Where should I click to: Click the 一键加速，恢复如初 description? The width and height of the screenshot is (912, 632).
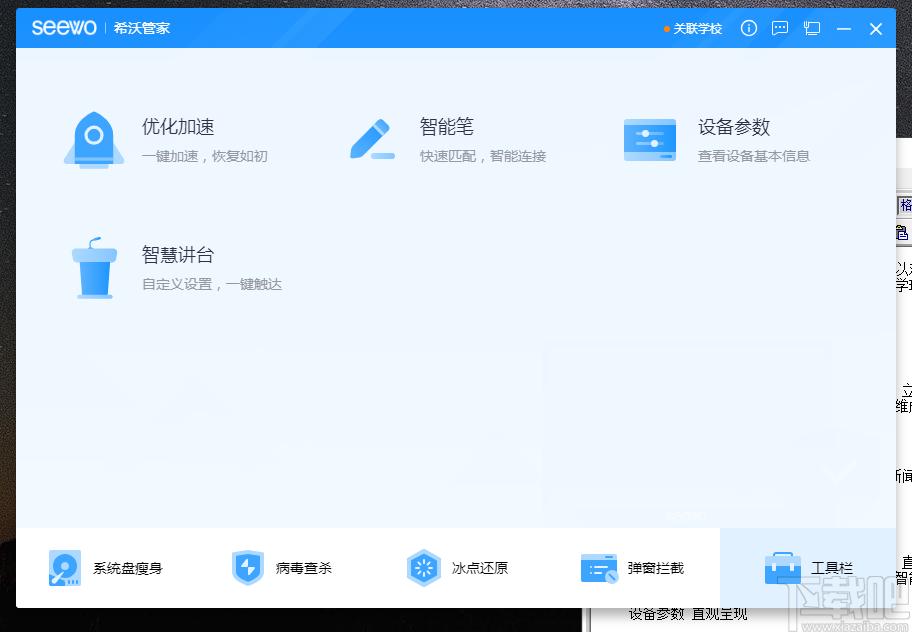click(x=205, y=156)
